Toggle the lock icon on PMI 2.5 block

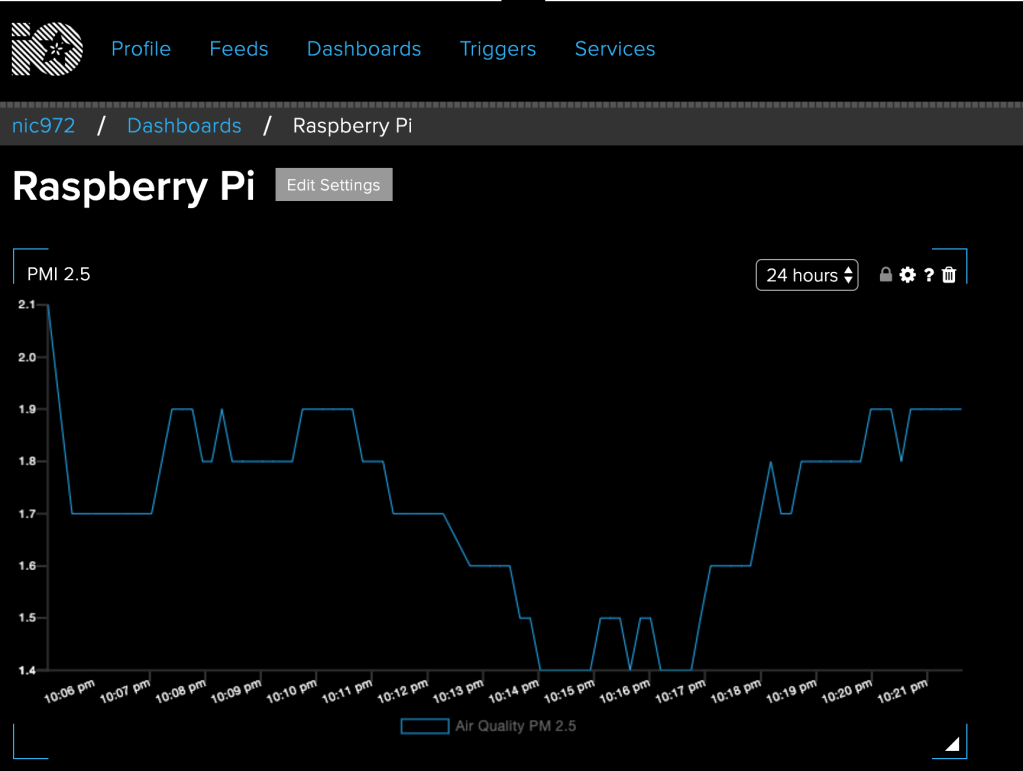point(885,275)
